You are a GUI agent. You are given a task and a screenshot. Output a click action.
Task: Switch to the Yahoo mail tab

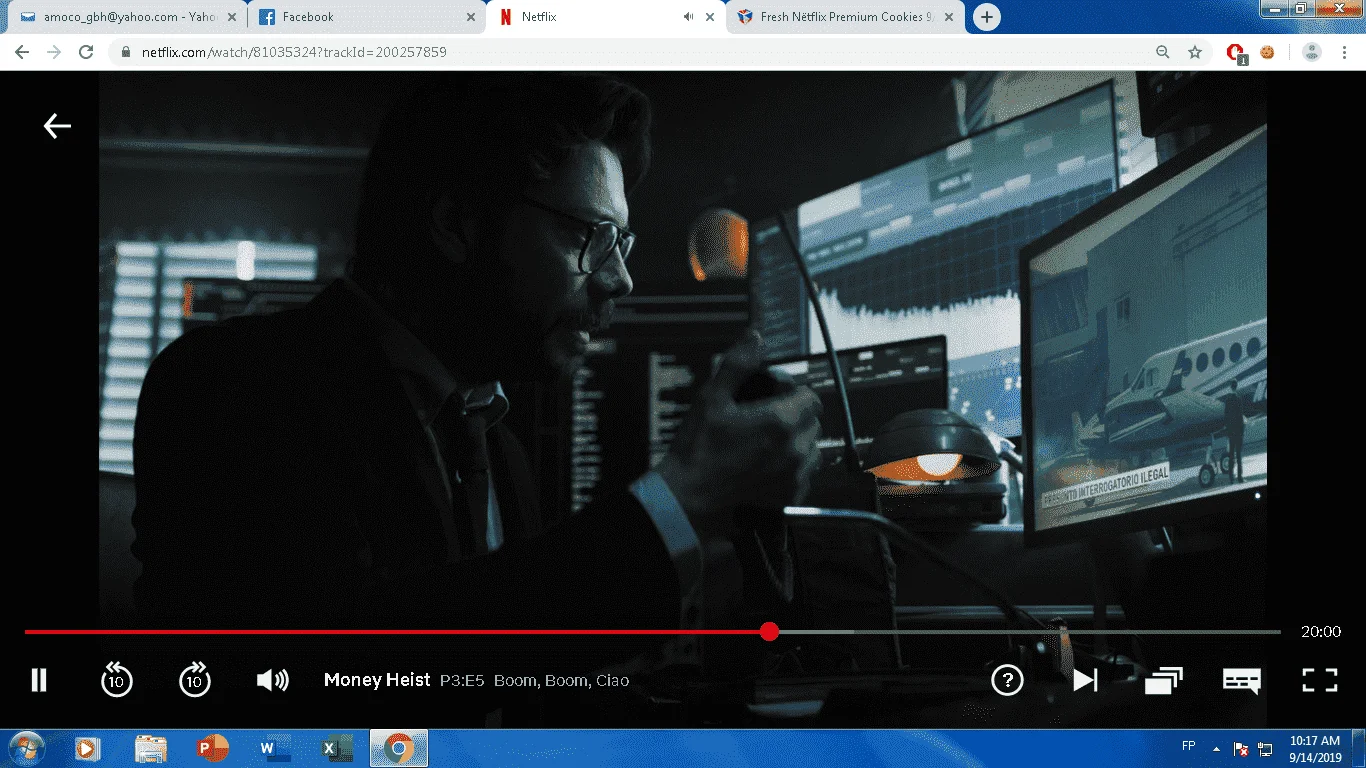click(129, 17)
